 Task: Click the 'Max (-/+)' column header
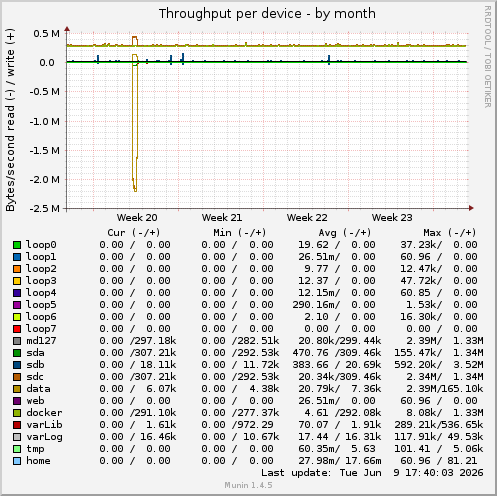click(x=450, y=233)
